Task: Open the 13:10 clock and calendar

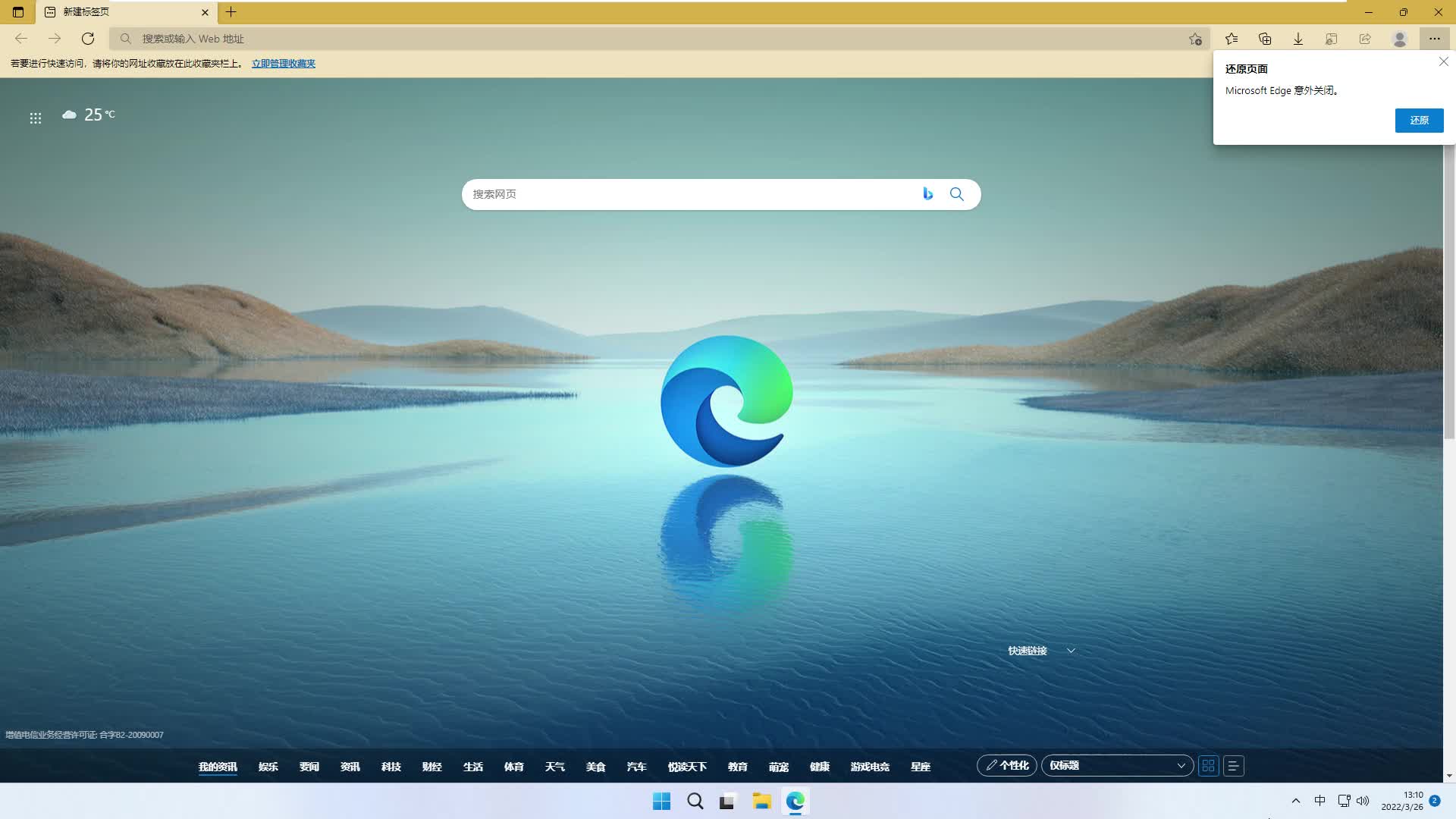Action: (x=1402, y=801)
